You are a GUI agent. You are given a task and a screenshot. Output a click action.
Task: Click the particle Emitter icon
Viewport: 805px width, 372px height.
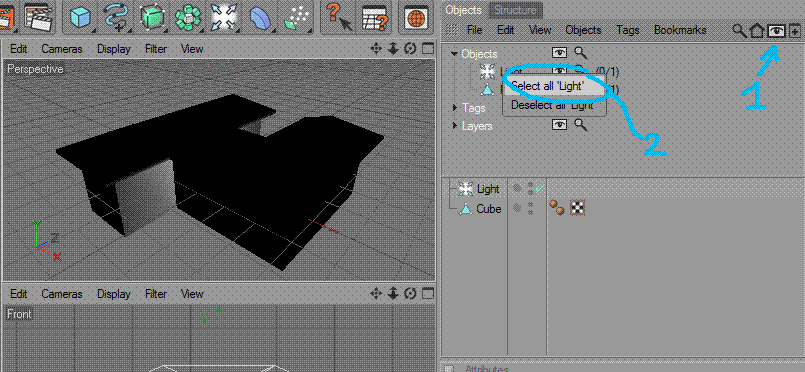coord(296,18)
